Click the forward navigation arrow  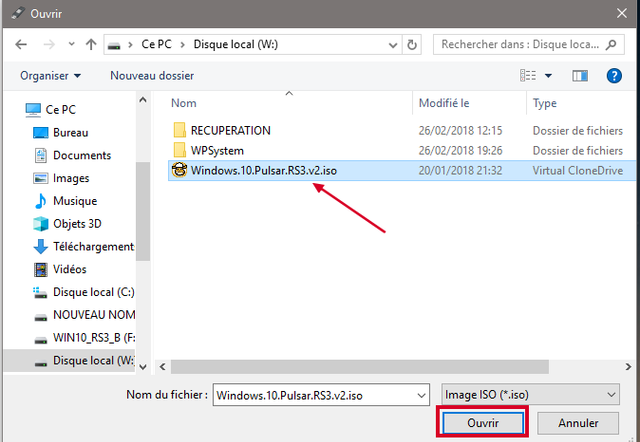click(49, 44)
